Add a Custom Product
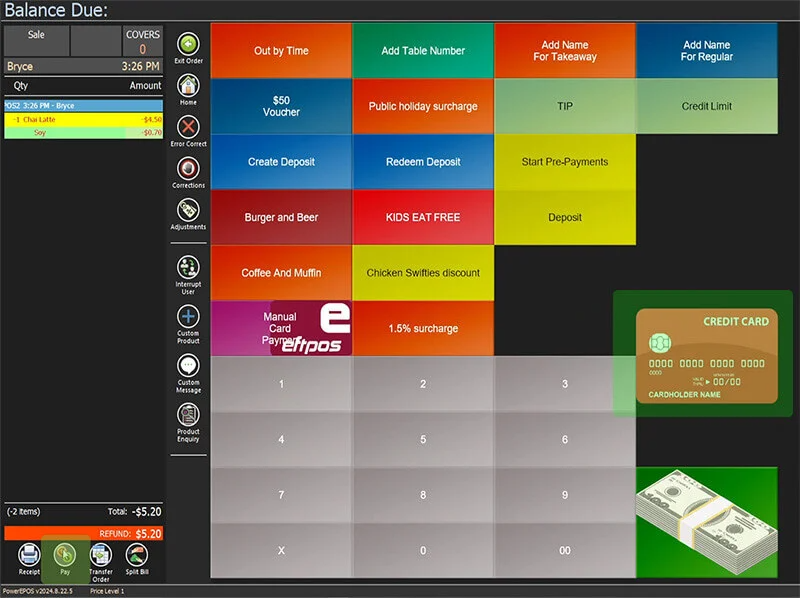 (188, 316)
